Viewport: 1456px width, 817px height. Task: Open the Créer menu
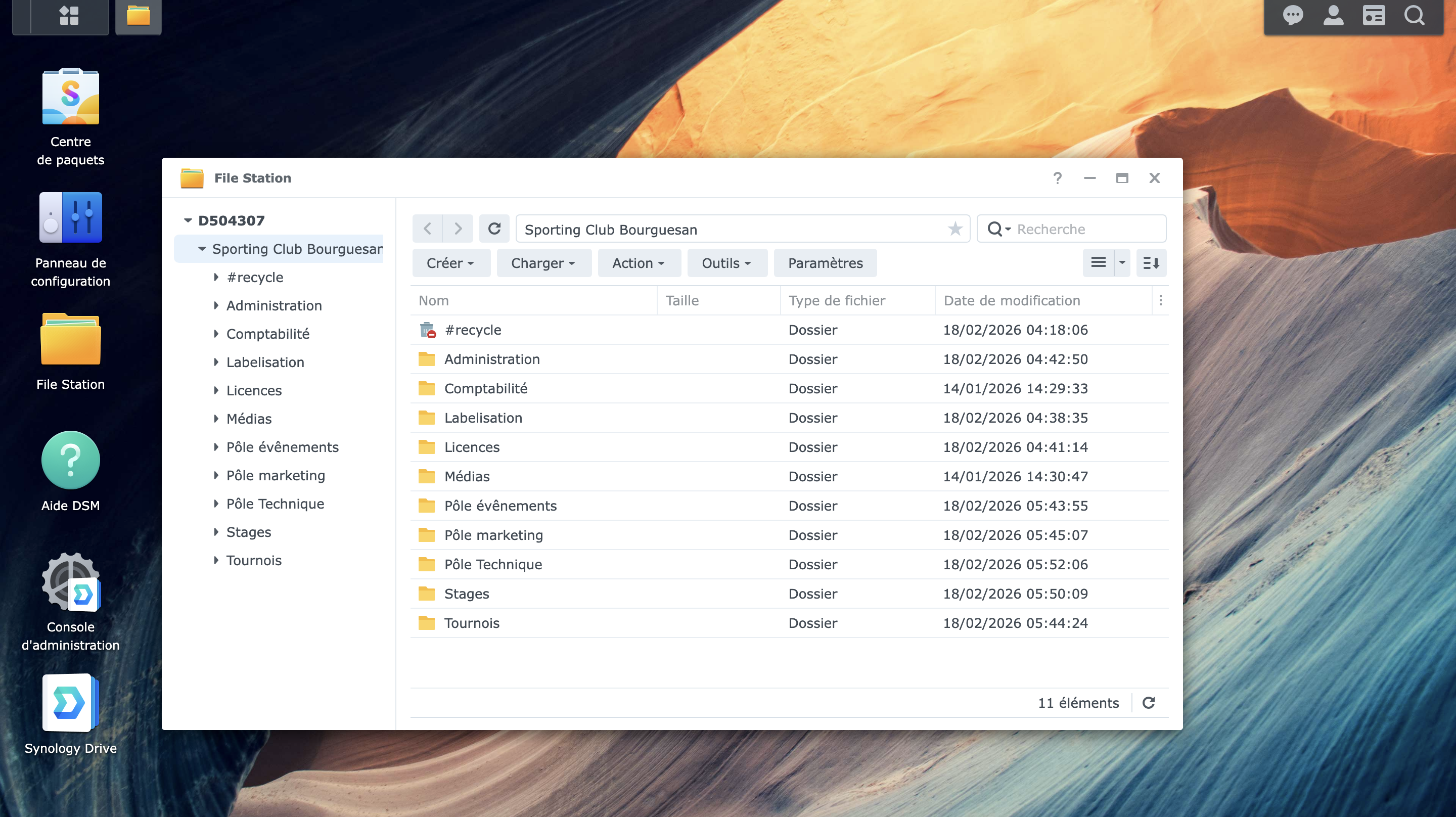tap(450, 263)
